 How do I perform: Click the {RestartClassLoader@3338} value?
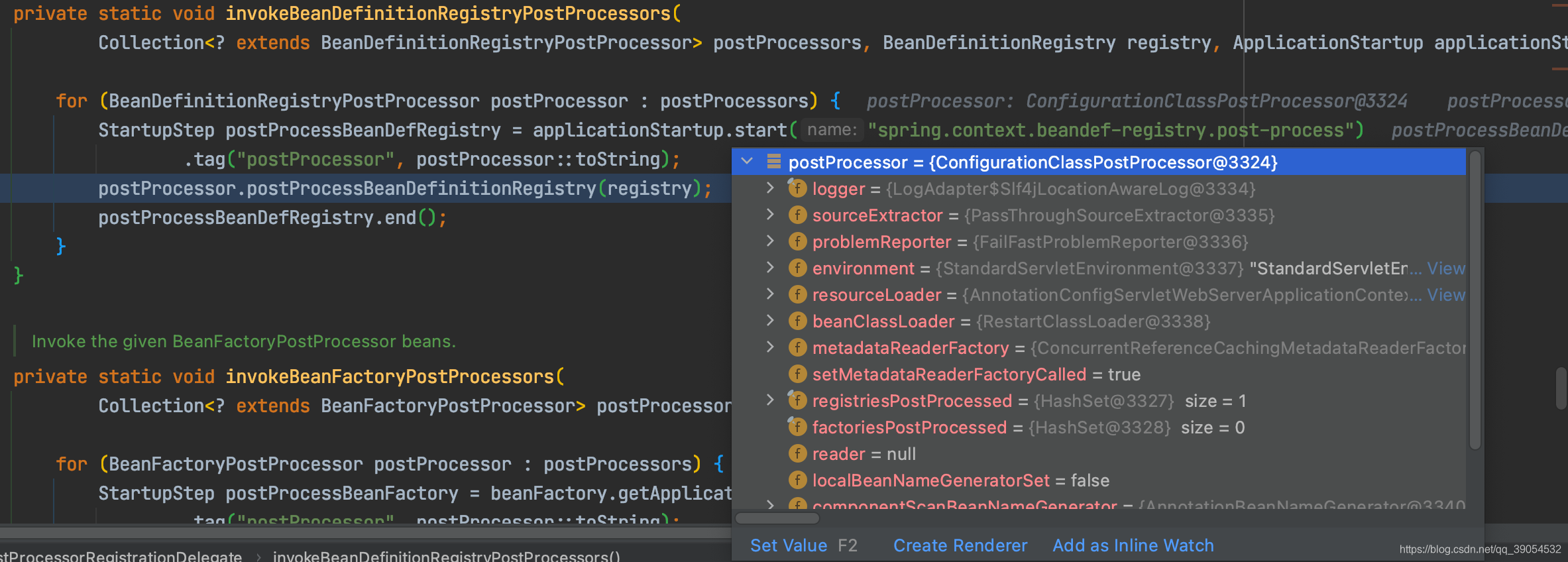[1093, 321]
